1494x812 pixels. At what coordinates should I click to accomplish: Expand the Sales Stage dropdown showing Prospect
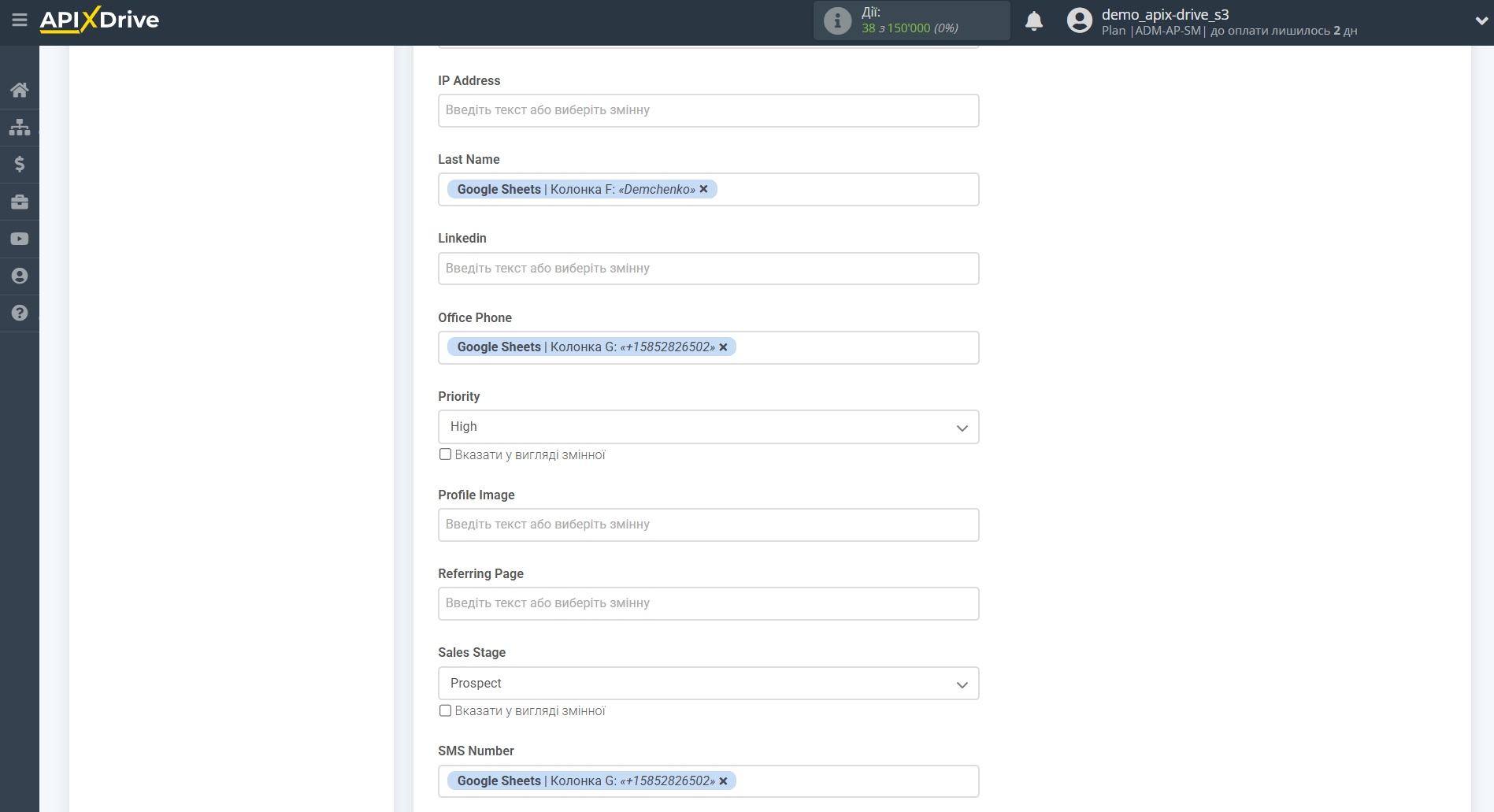point(708,684)
